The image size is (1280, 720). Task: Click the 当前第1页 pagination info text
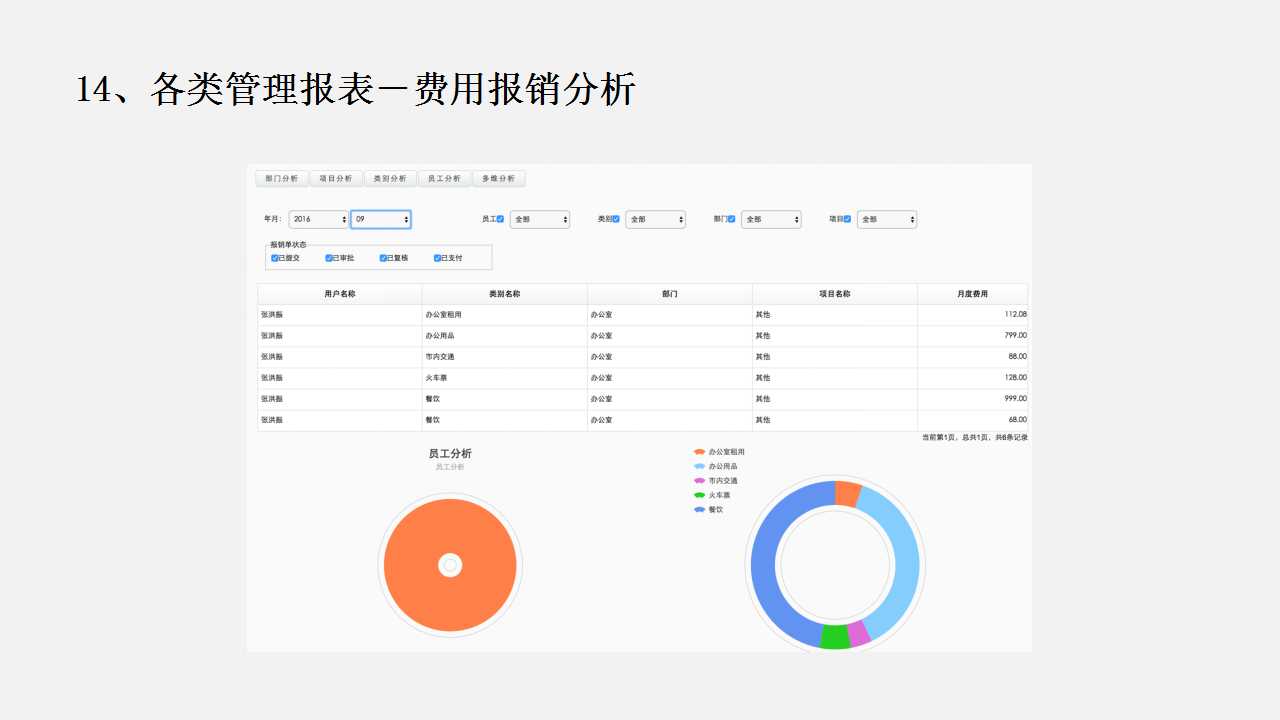974,437
